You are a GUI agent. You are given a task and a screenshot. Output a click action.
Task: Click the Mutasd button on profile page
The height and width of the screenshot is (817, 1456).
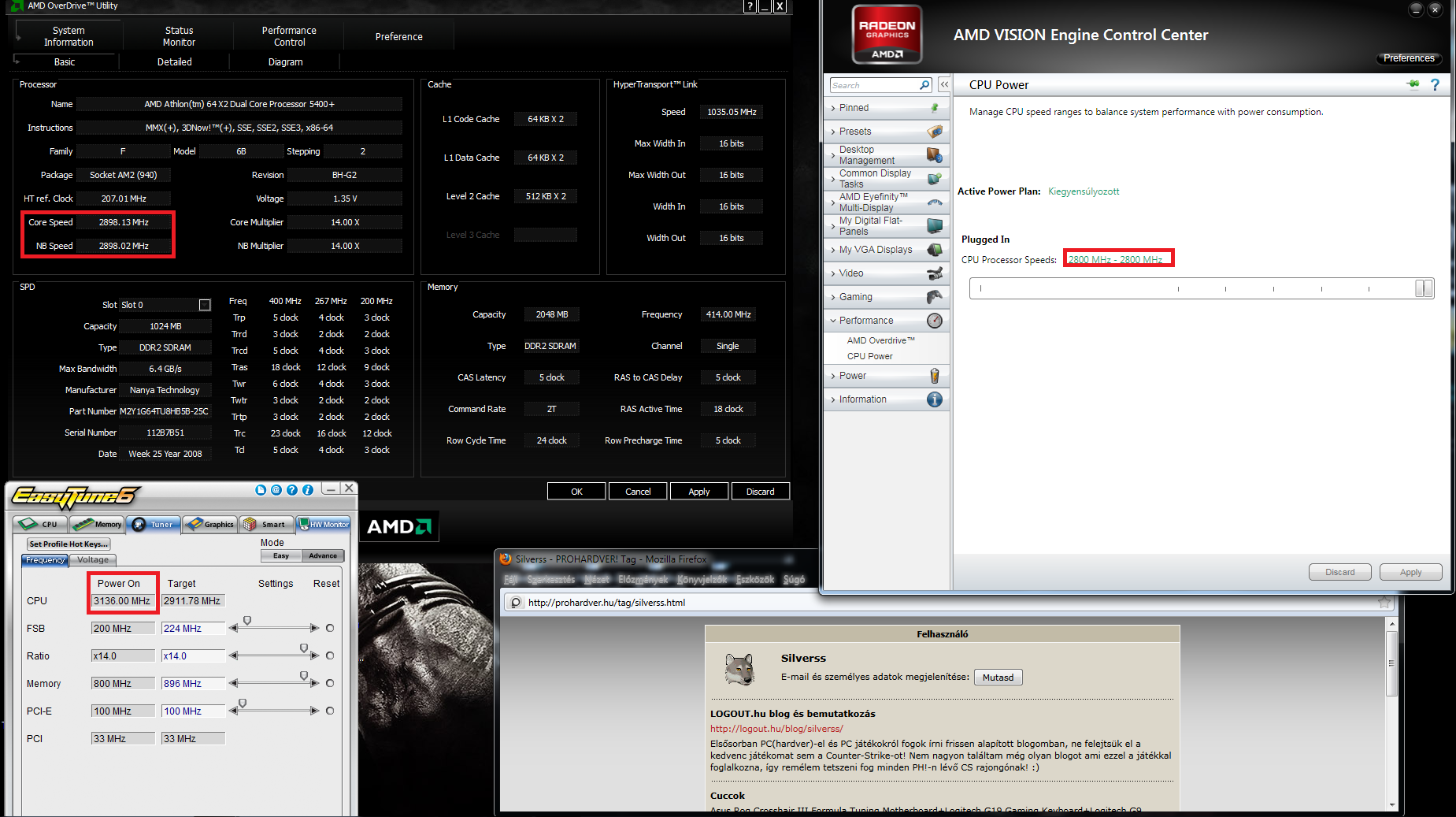click(x=998, y=678)
